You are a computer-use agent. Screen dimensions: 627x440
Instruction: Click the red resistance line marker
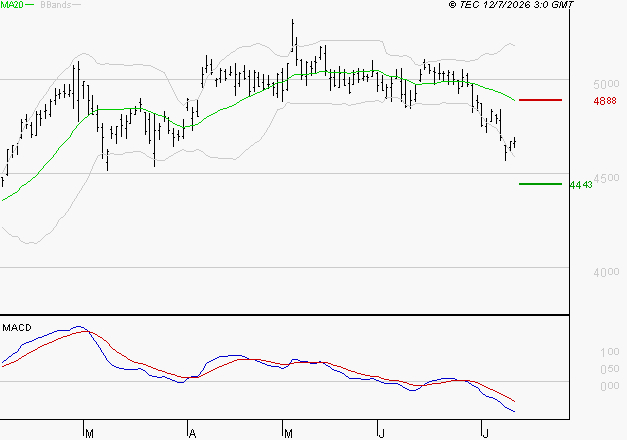pyautogui.click(x=540, y=100)
